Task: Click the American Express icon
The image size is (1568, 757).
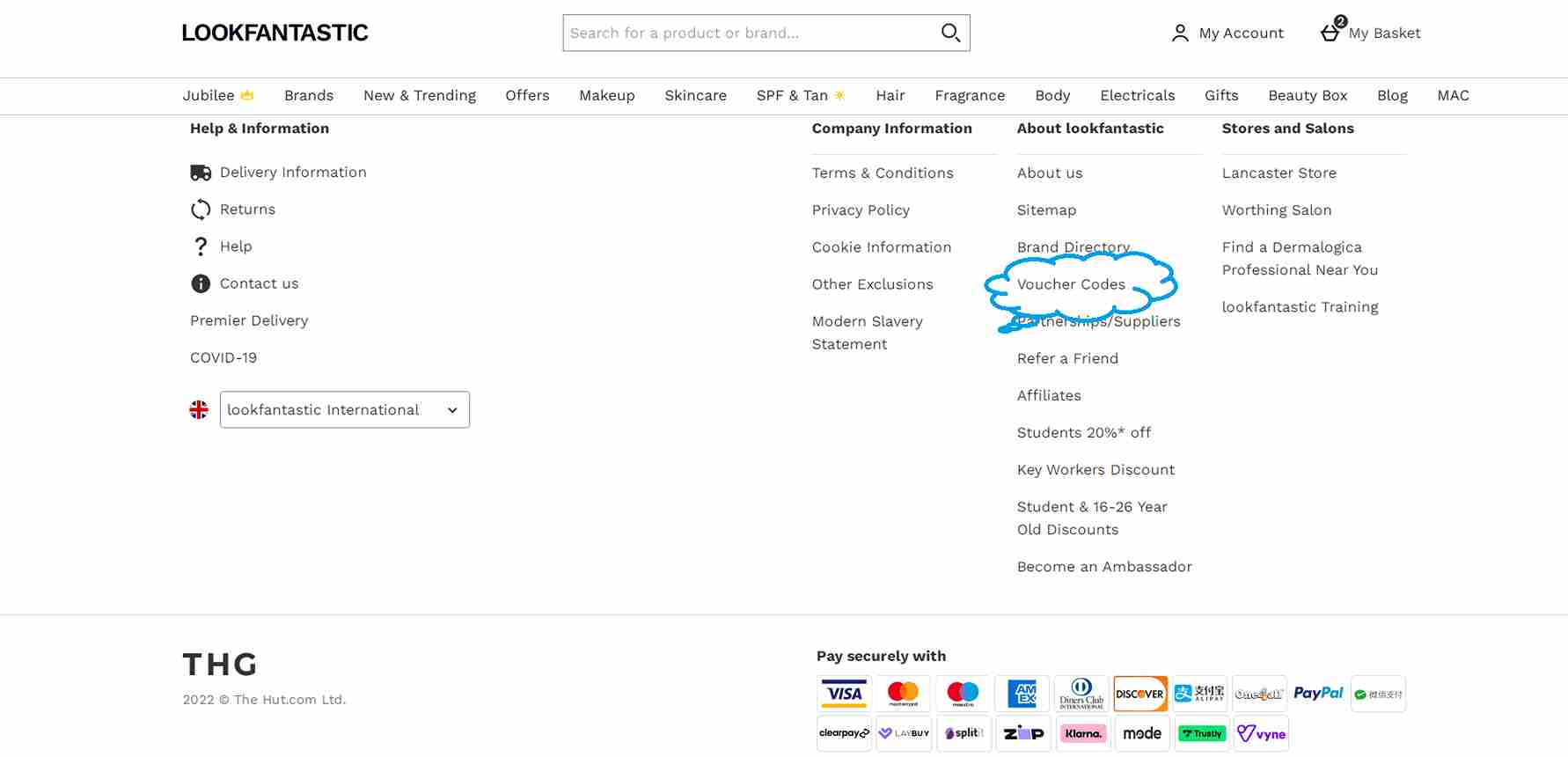Action: [1022, 694]
